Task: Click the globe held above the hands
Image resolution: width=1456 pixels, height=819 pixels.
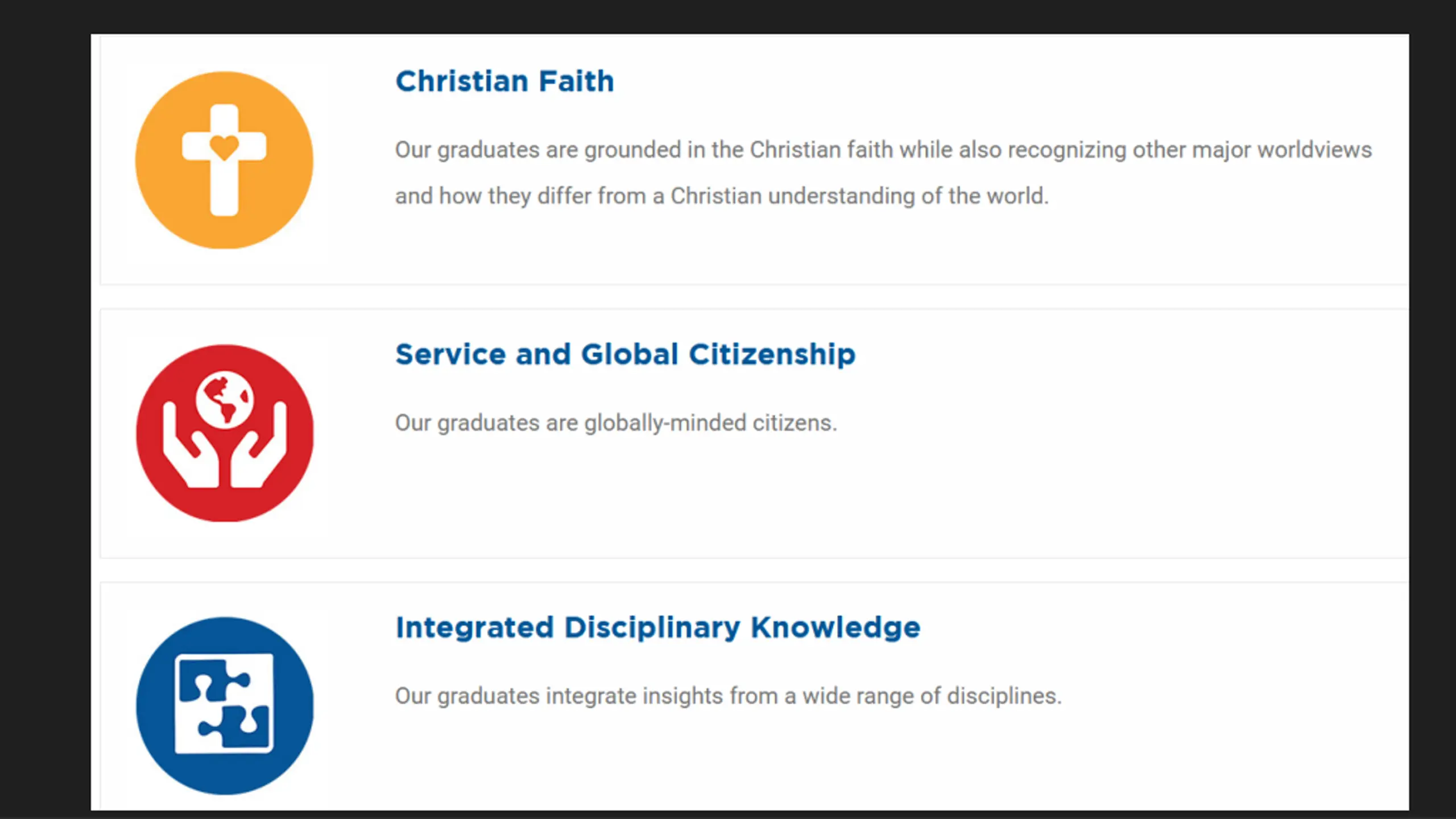Action: [x=225, y=399]
